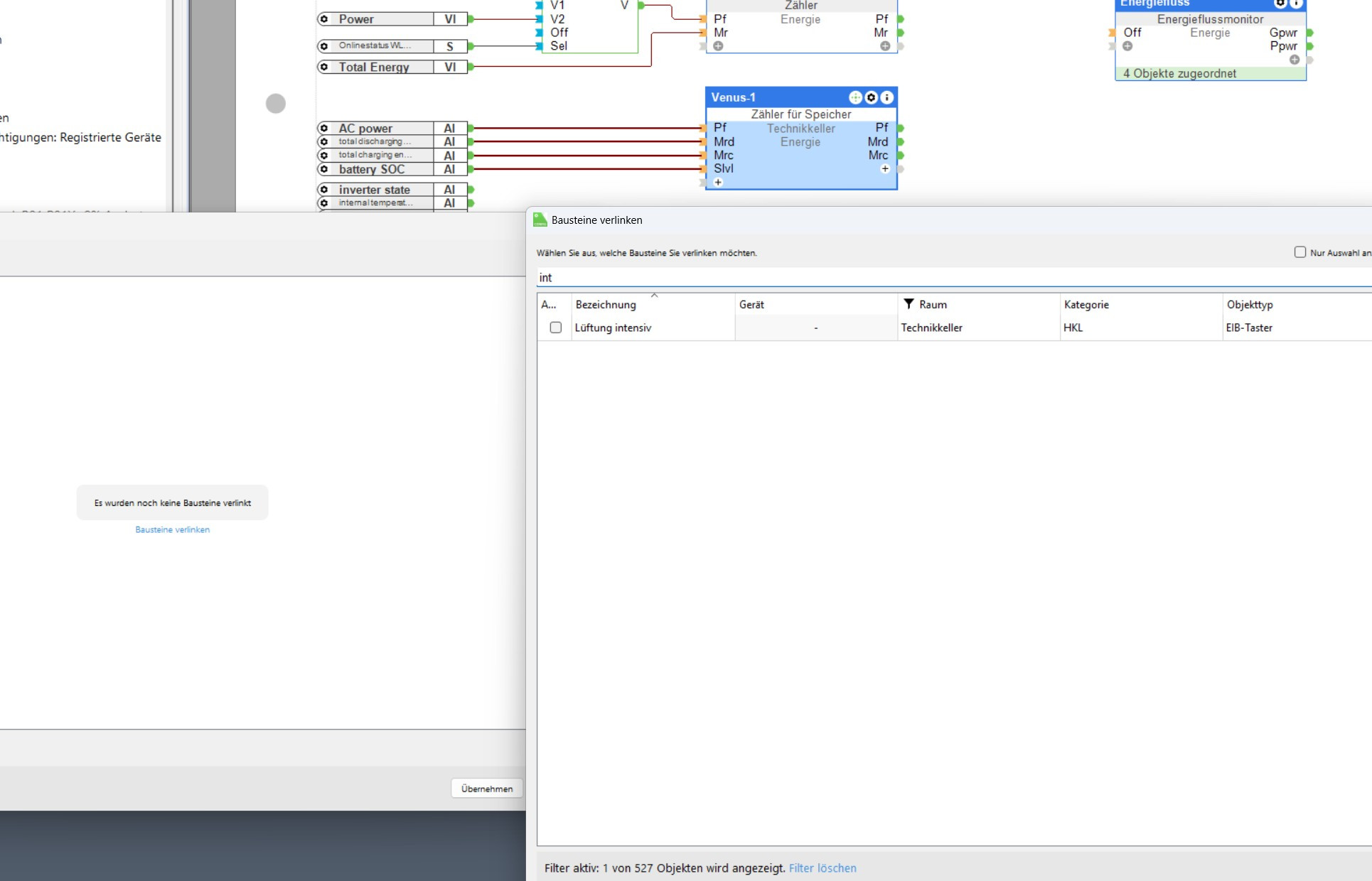Sort by the Kategorie column header
Image resolution: width=1372 pixels, height=881 pixels.
(1086, 305)
